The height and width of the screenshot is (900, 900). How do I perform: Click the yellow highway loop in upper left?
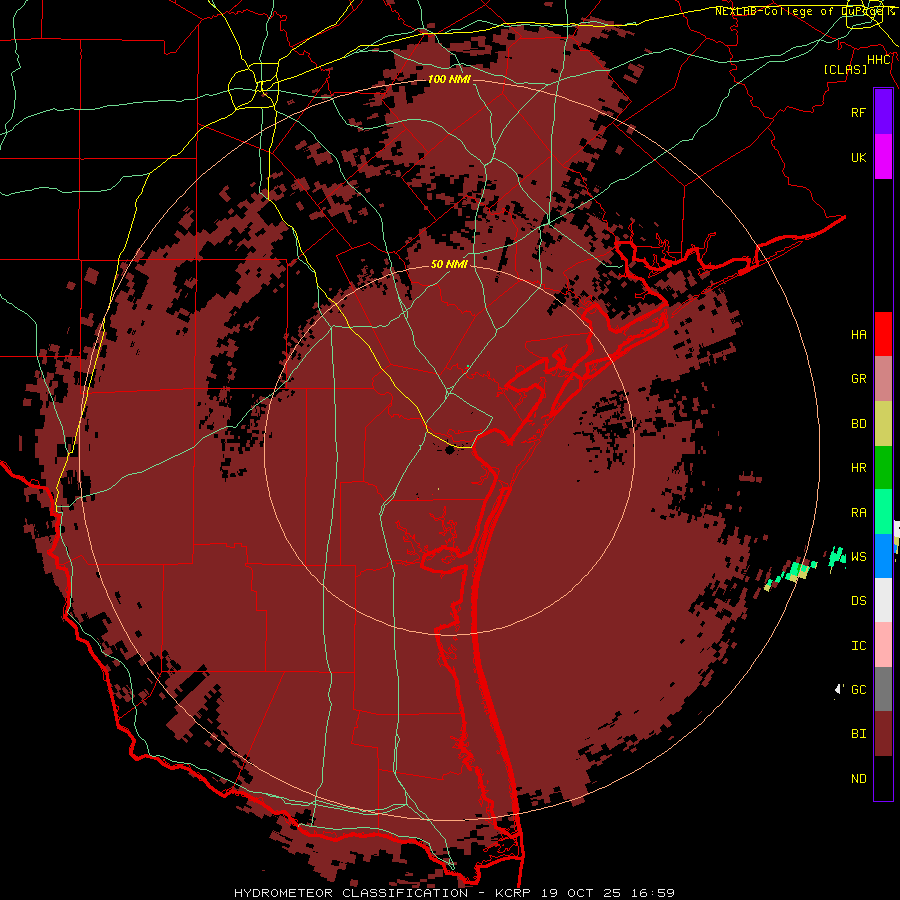point(253,87)
